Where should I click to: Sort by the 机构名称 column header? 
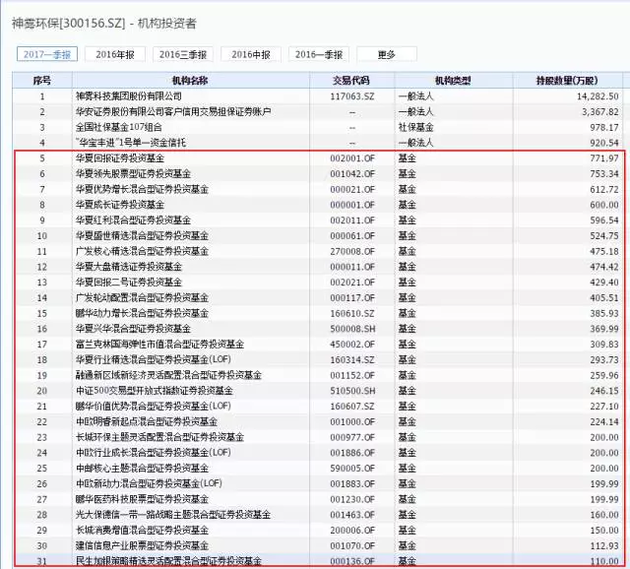(x=190, y=81)
